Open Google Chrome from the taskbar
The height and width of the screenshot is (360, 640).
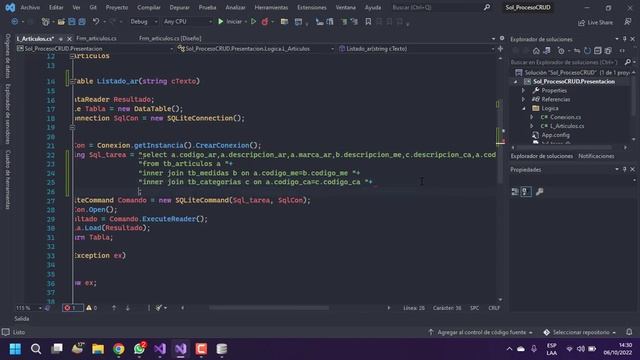coord(119,349)
